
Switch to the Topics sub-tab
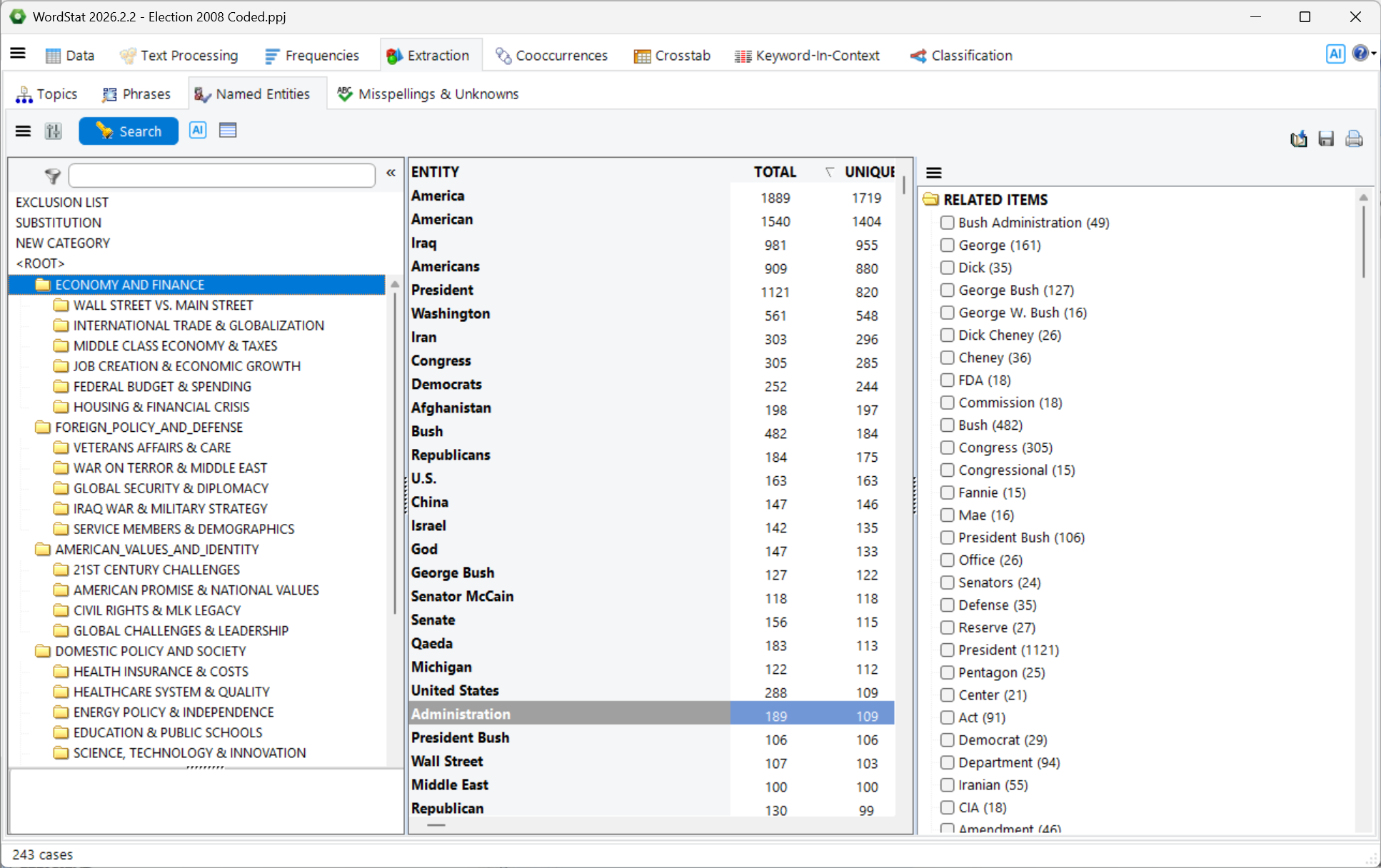[x=47, y=94]
